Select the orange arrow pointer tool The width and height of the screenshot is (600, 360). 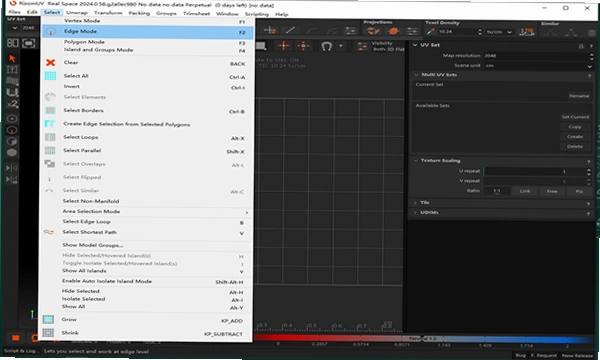pyautogui.click(x=12, y=59)
